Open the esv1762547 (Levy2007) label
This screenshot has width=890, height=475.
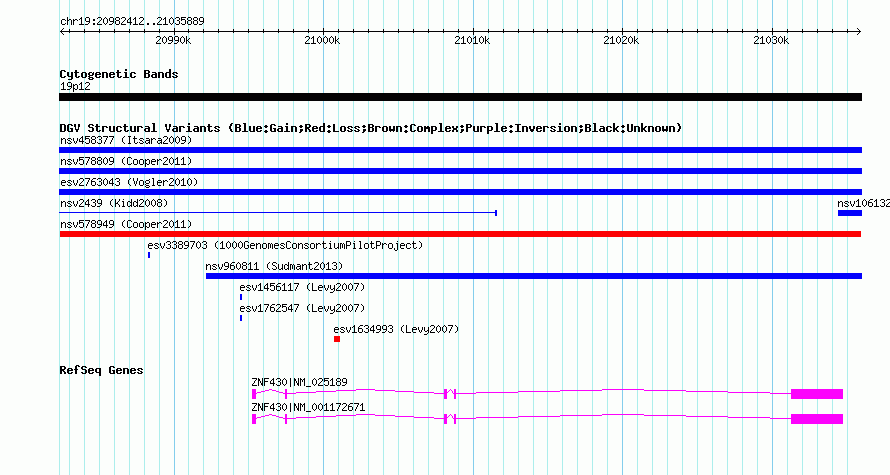coord(302,308)
